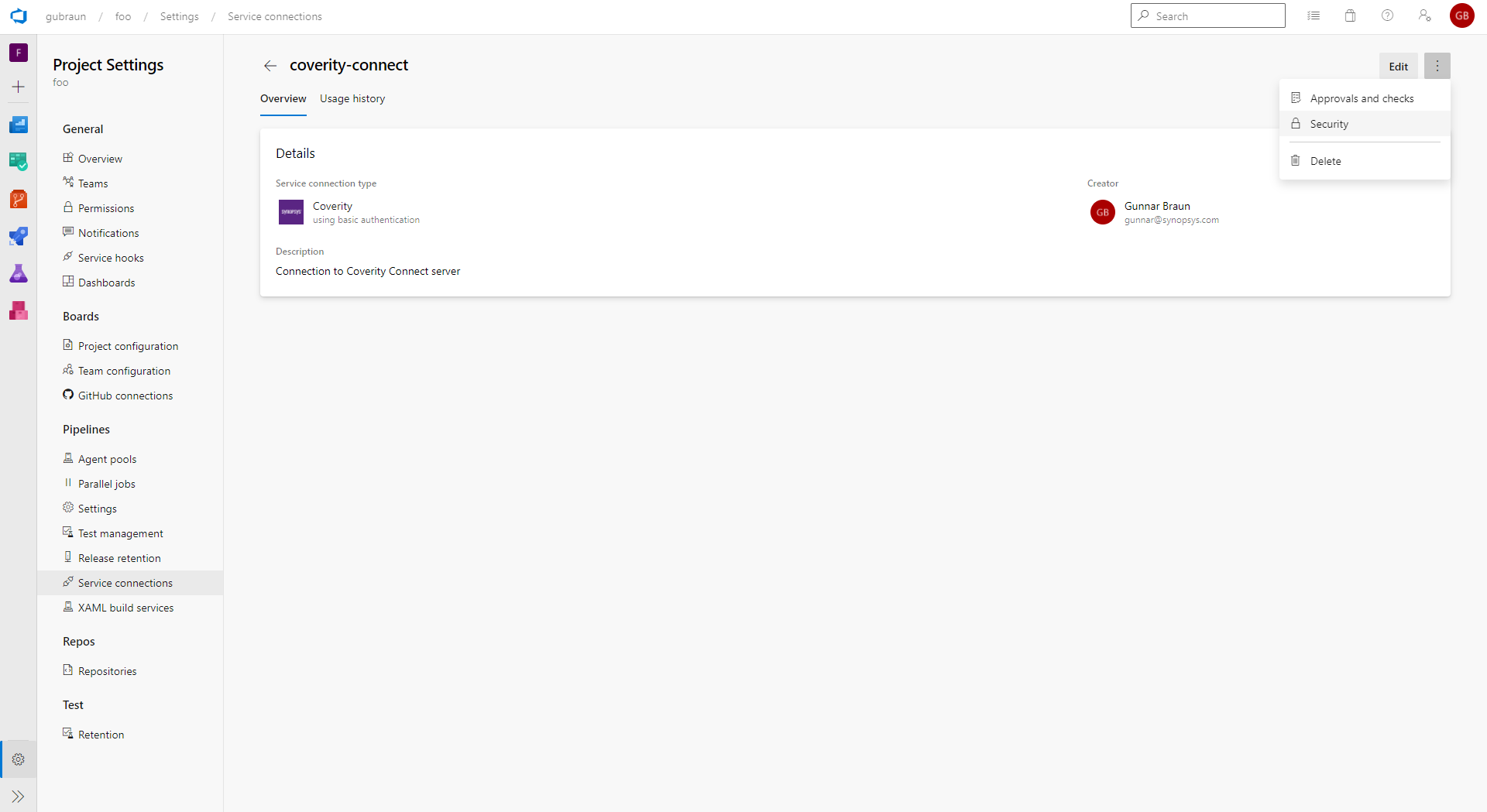Open Artifacts icon in left sidebar
The height and width of the screenshot is (812, 1487).
(x=19, y=310)
